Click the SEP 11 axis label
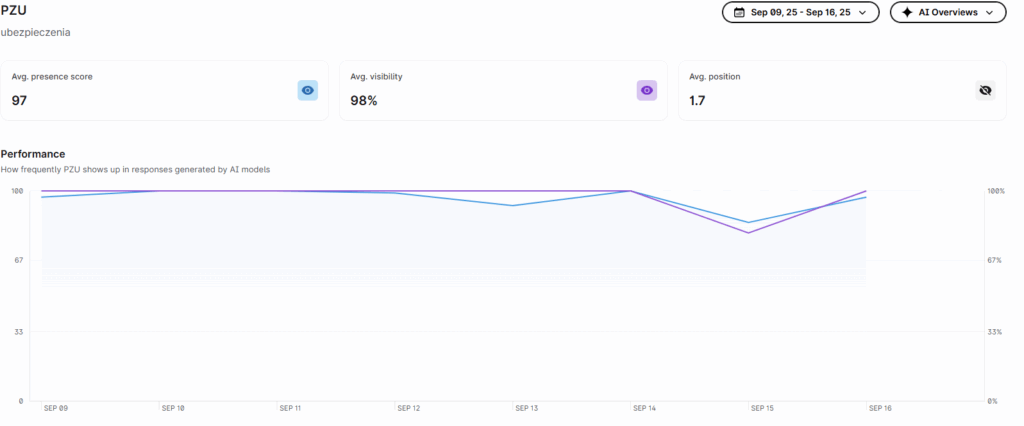1024x426 pixels. [x=290, y=408]
